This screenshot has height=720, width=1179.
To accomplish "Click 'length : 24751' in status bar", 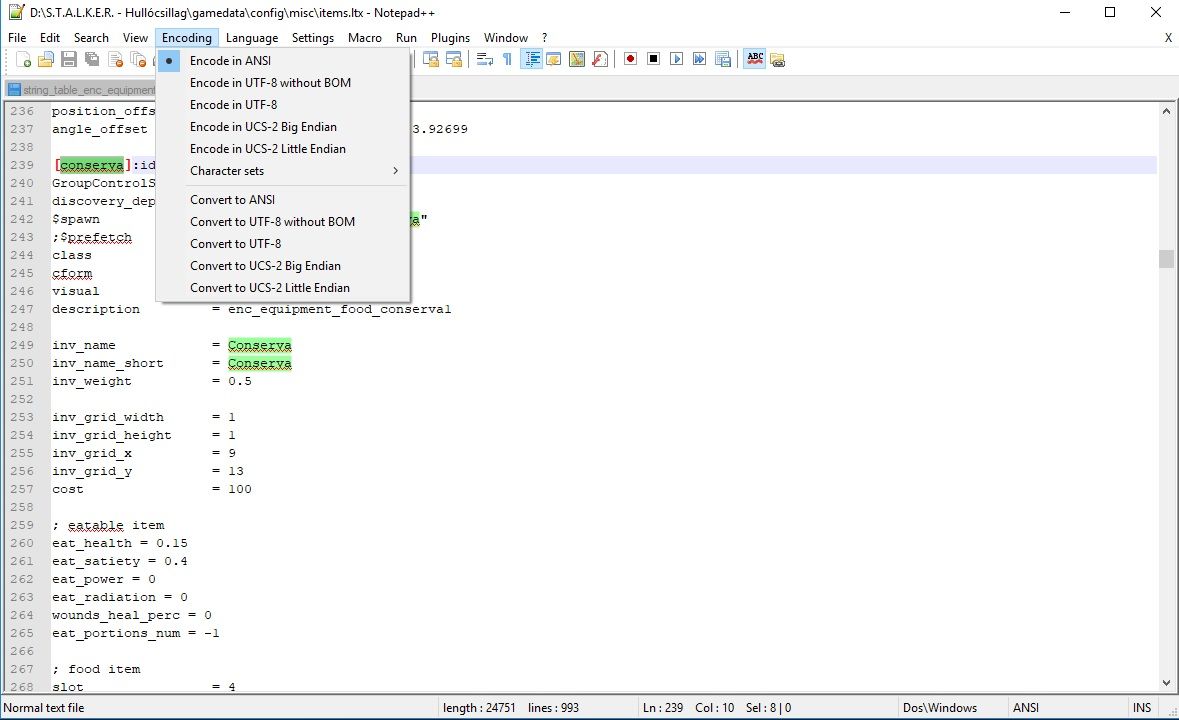I will [479, 708].
